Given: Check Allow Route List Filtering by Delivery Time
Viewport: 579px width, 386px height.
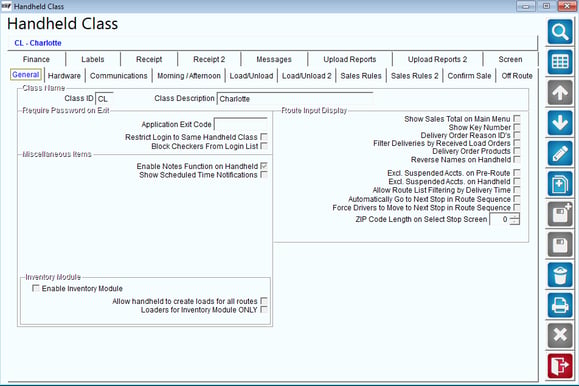Looking at the screenshot, I should 517,190.
